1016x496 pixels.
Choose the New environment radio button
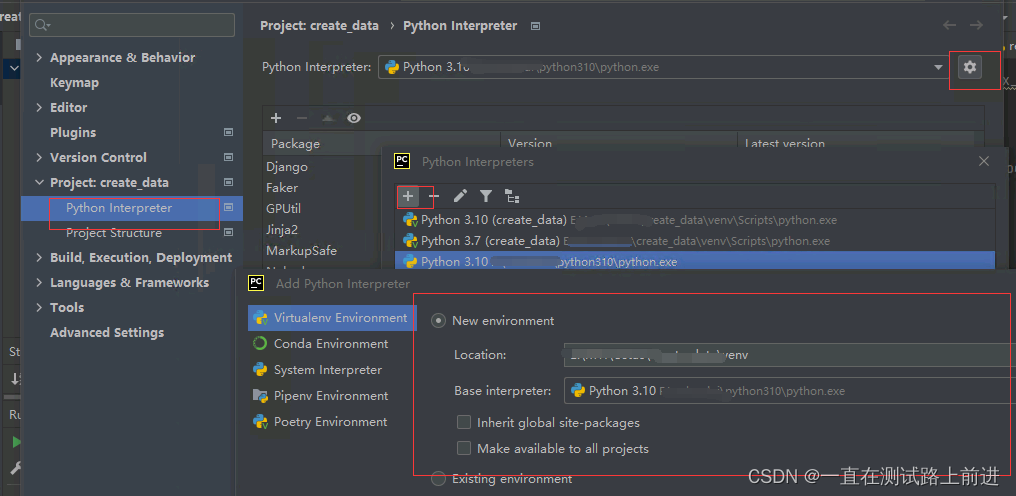click(x=439, y=320)
